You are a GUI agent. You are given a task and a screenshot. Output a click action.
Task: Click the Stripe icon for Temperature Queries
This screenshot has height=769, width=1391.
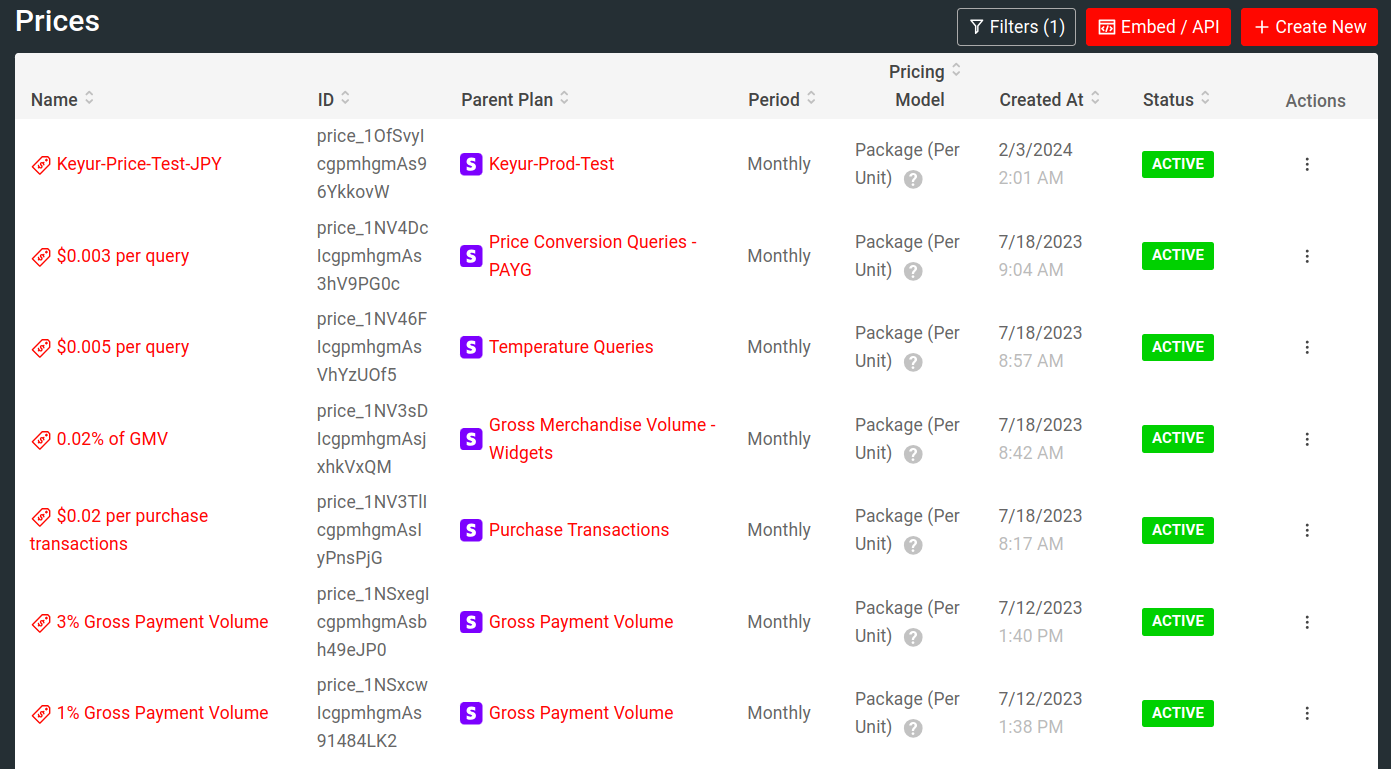pos(471,347)
